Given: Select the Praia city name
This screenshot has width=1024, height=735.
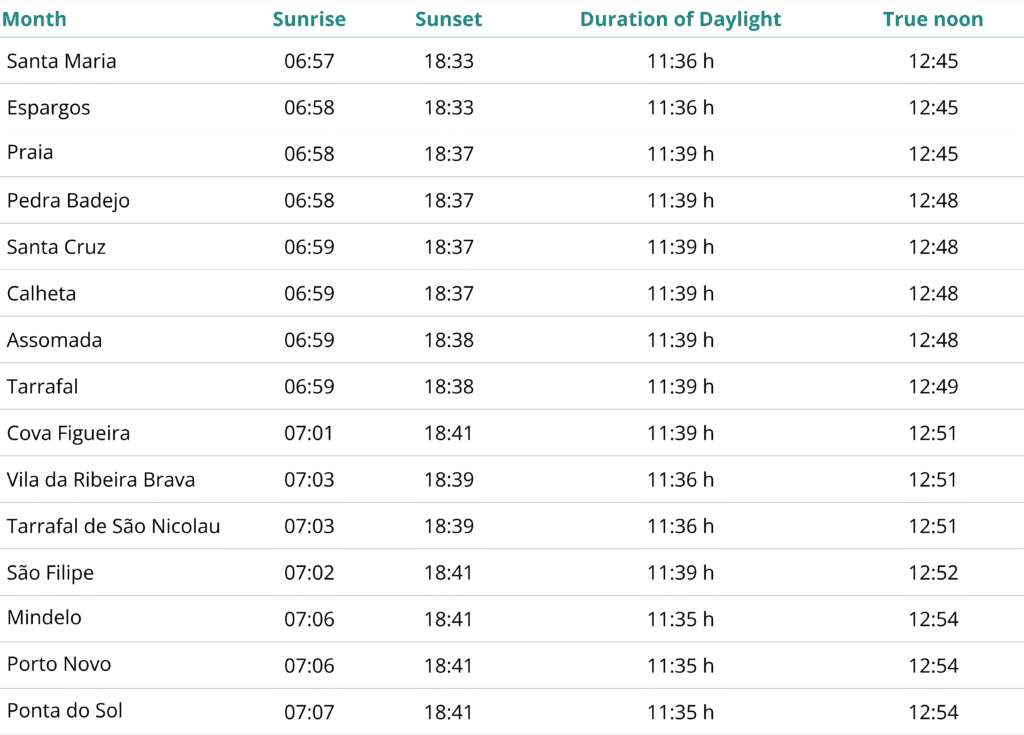Looking at the screenshot, I should point(30,153).
